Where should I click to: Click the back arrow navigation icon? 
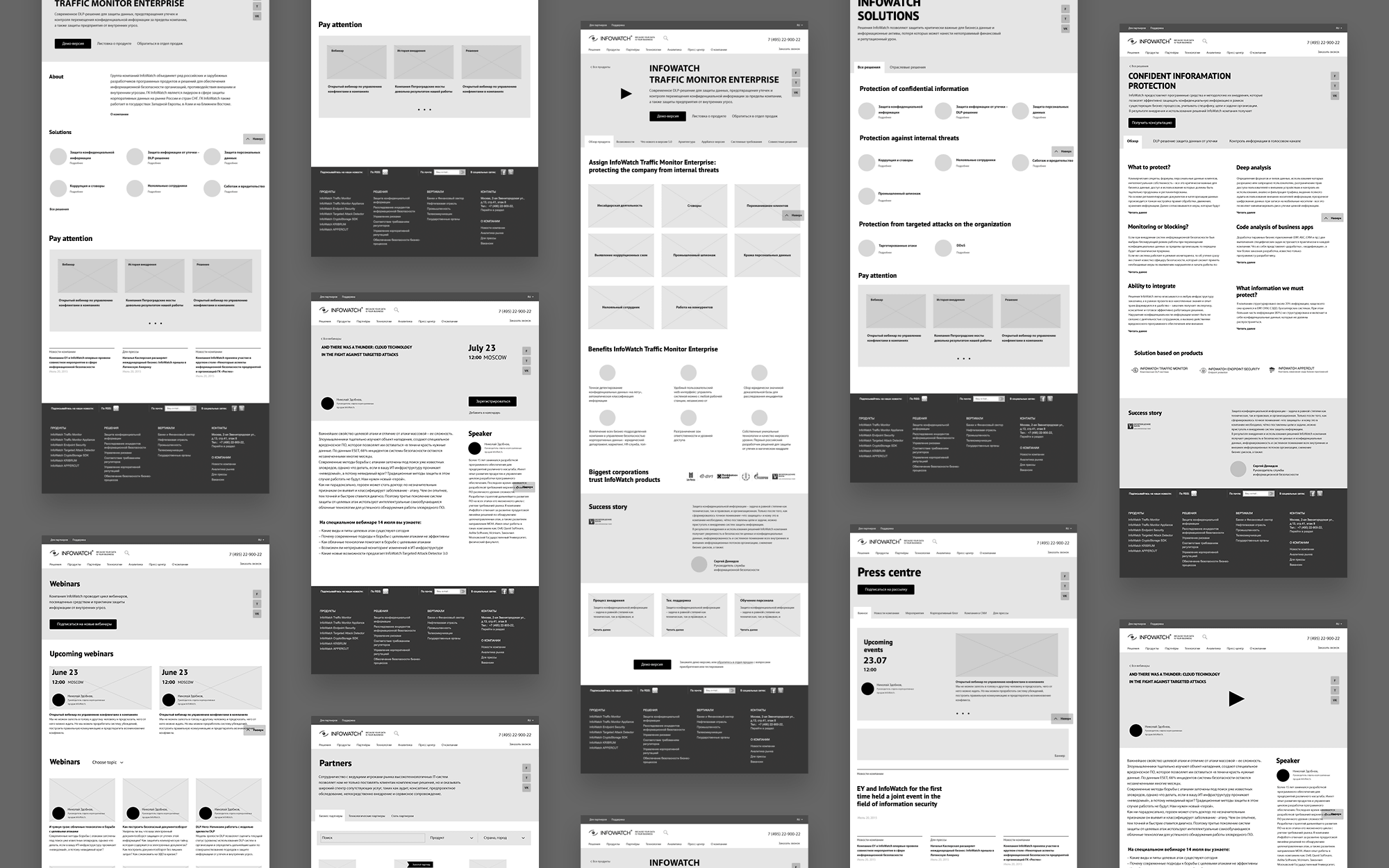pos(590,66)
